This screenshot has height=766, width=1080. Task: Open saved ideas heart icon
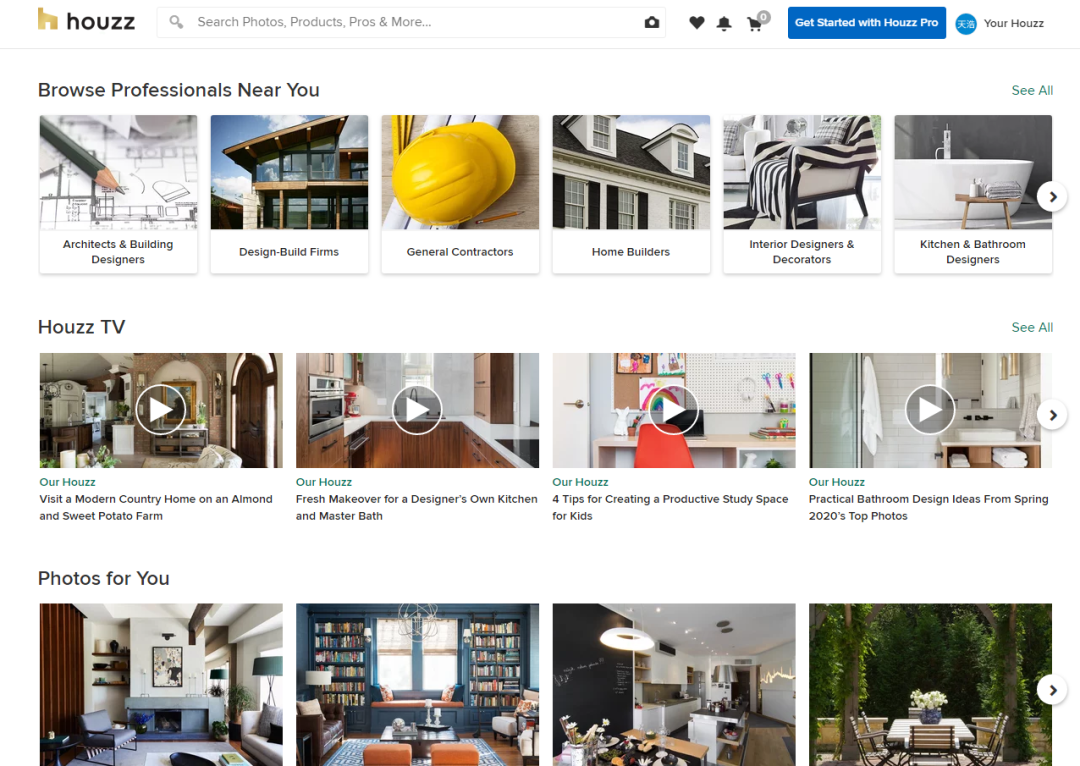[696, 23]
